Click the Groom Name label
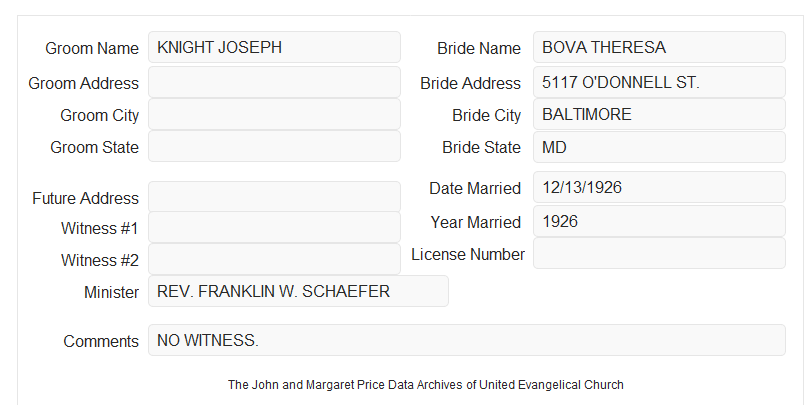805x405 pixels. click(x=92, y=48)
